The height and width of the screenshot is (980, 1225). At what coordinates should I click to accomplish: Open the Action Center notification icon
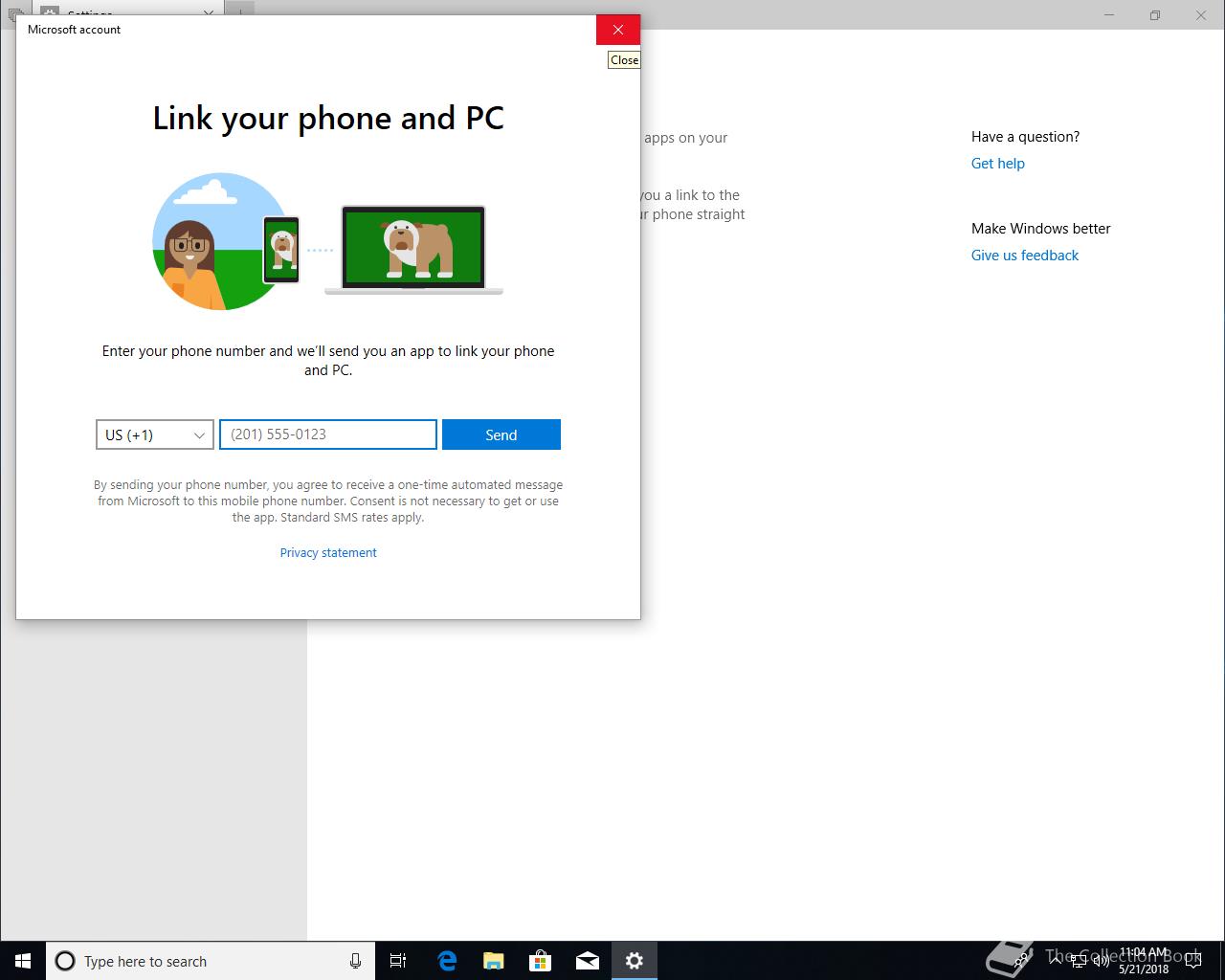pyautogui.click(x=1193, y=961)
